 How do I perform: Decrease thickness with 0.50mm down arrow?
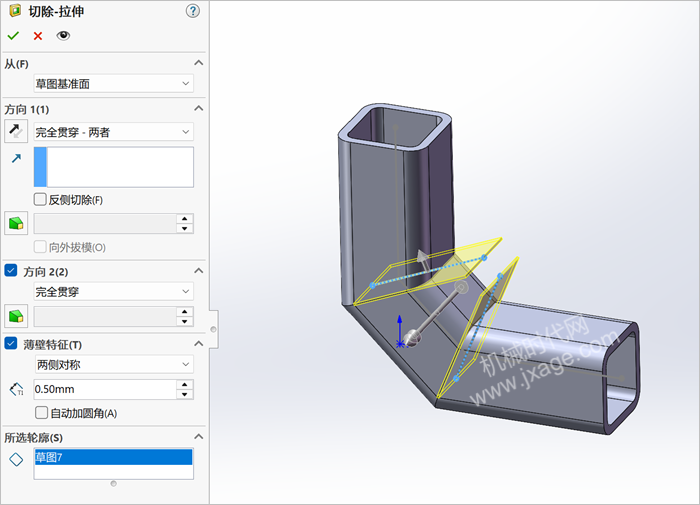click(185, 394)
